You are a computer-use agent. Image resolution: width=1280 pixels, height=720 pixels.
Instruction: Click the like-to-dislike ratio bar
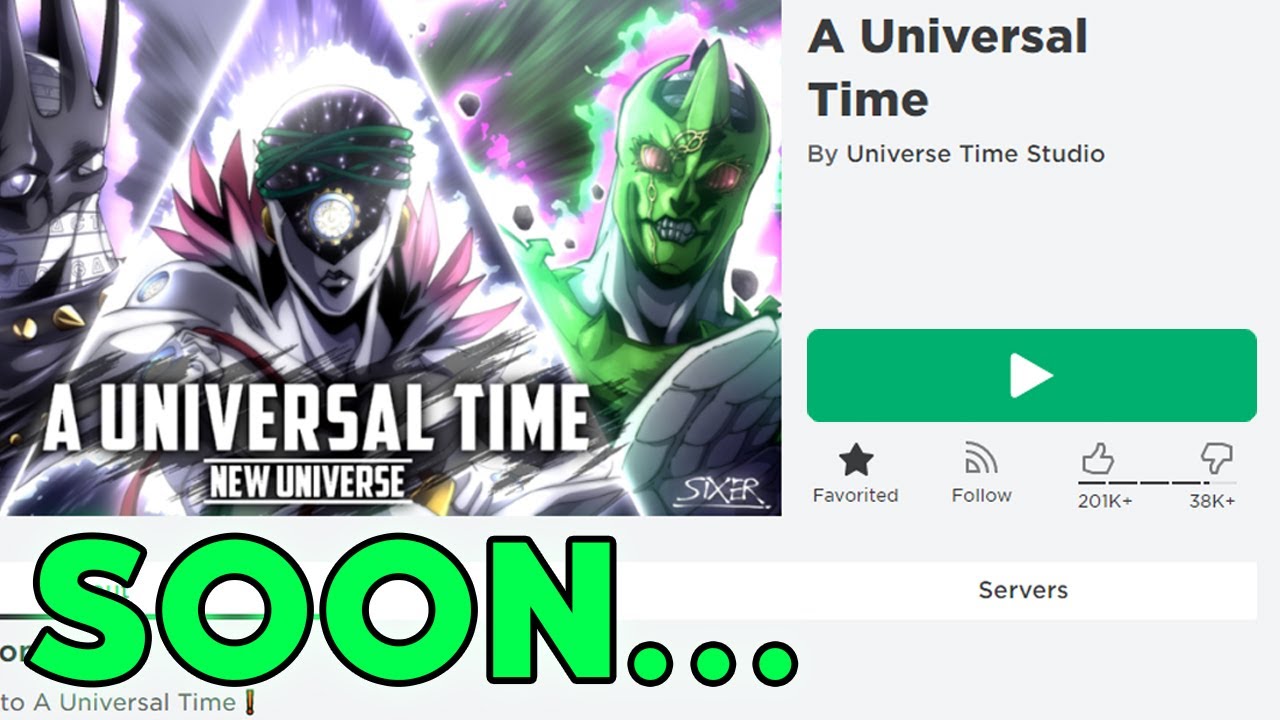coord(1156,482)
